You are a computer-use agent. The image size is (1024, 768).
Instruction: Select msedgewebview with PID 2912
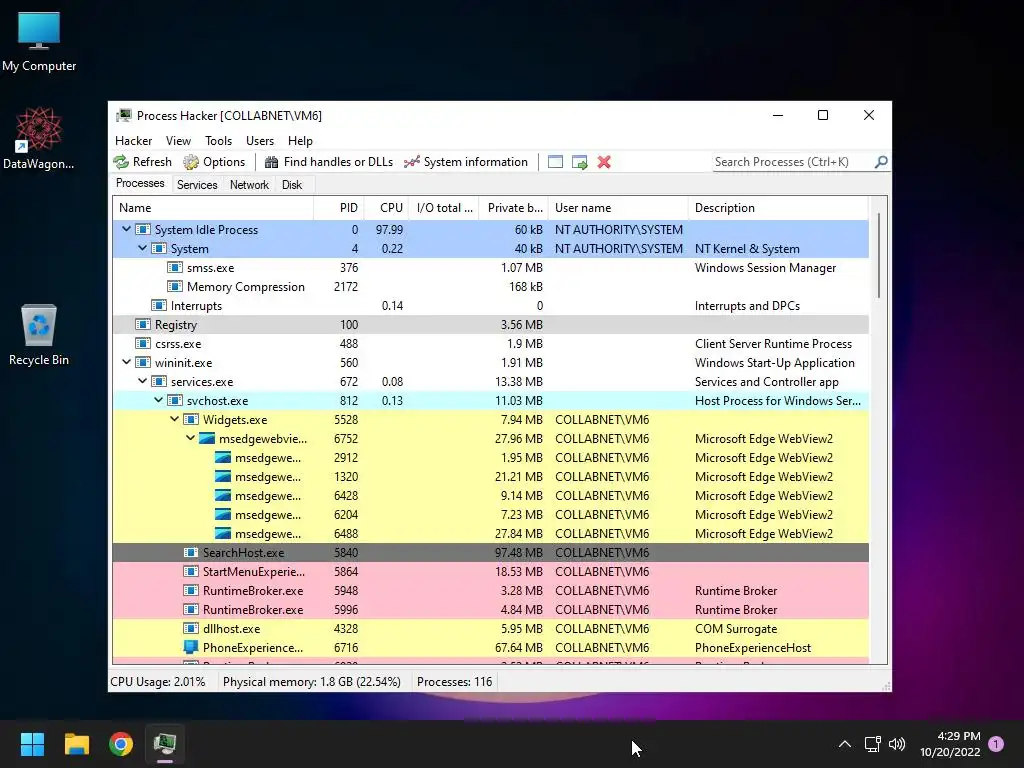tap(491, 458)
